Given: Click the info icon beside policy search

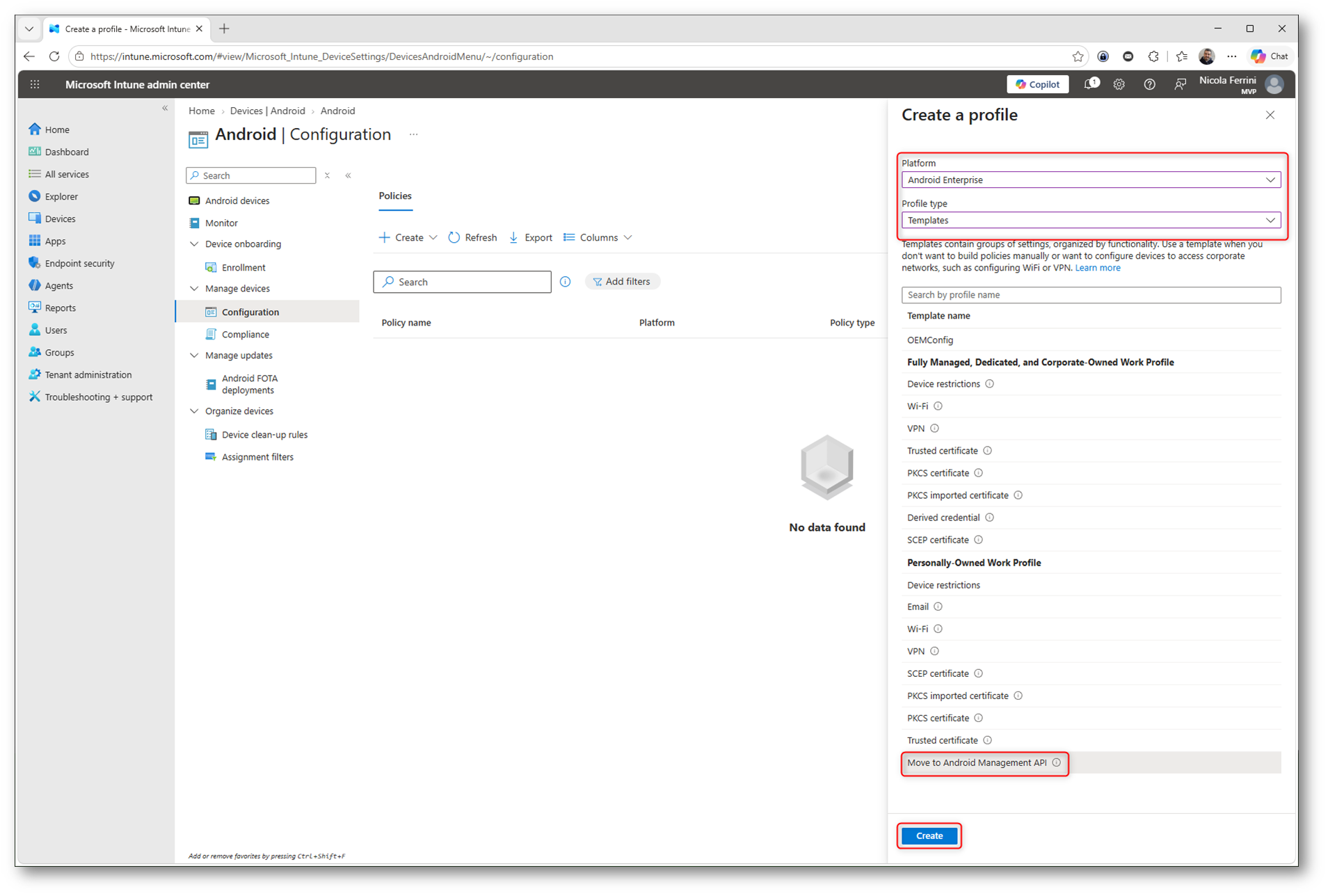Looking at the screenshot, I should click(565, 282).
